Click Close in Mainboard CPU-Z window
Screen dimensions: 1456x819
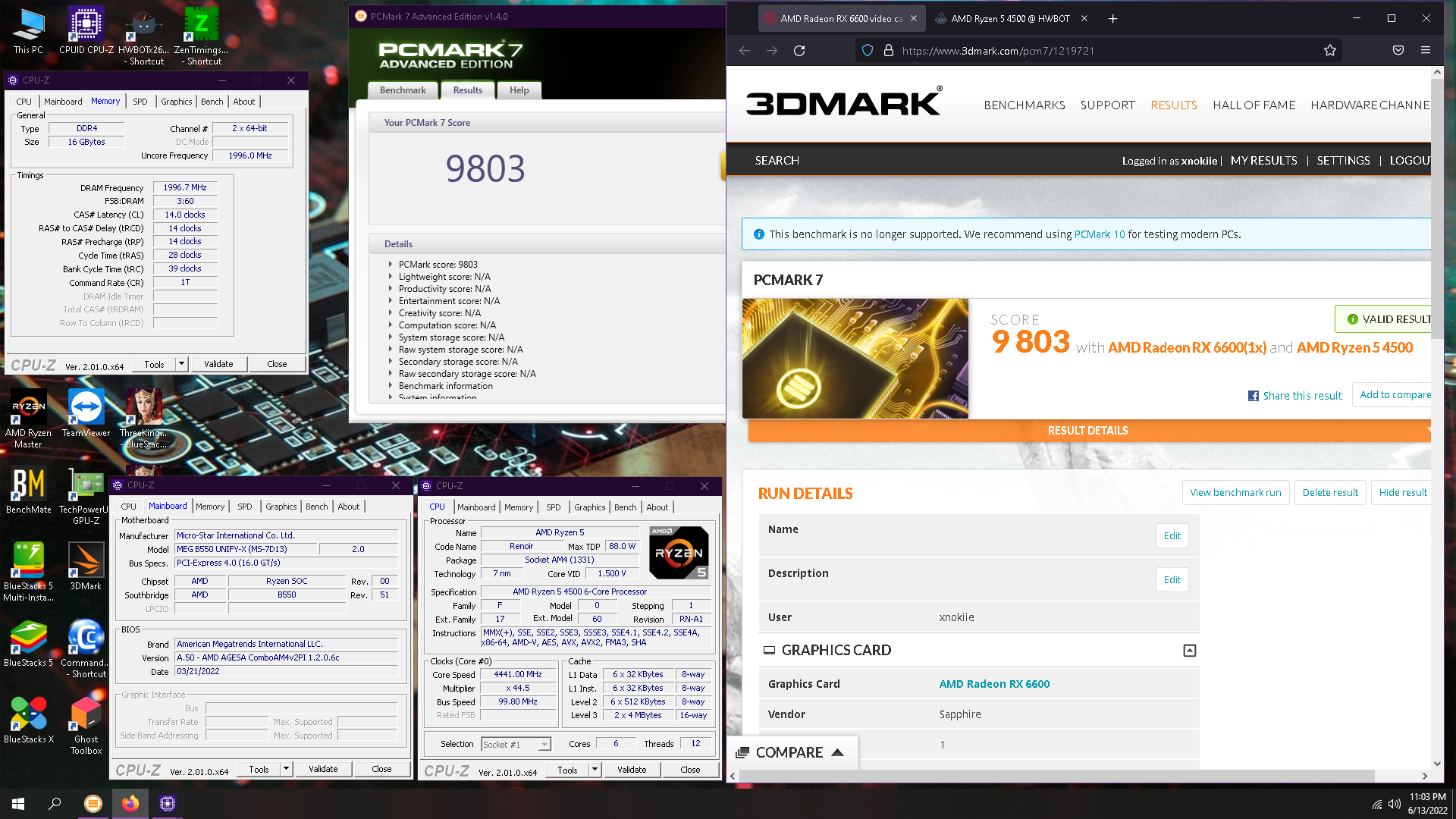381,769
